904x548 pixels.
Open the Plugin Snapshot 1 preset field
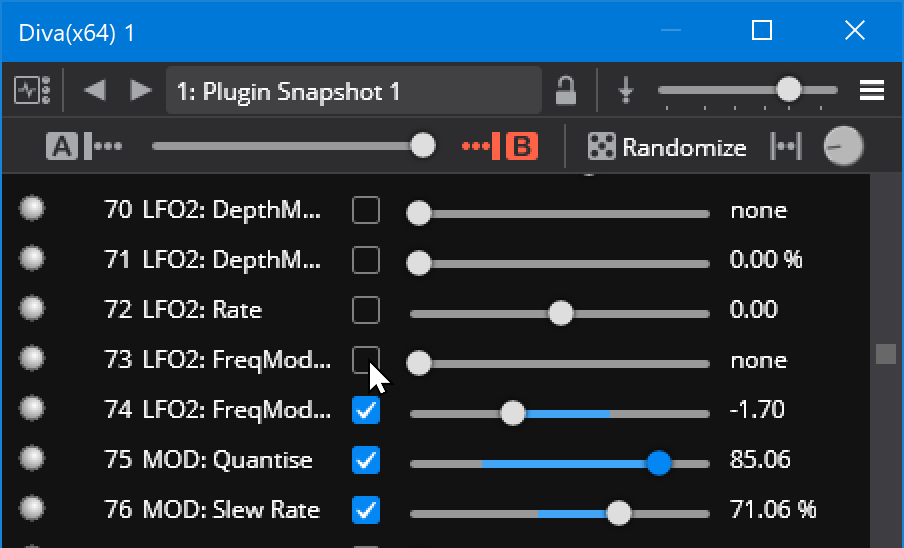[x=353, y=91]
